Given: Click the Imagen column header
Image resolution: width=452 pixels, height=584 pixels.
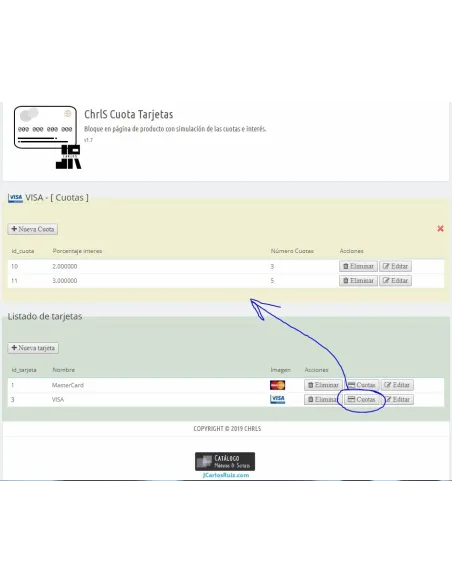Looking at the screenshot, I should click(280, 370).
